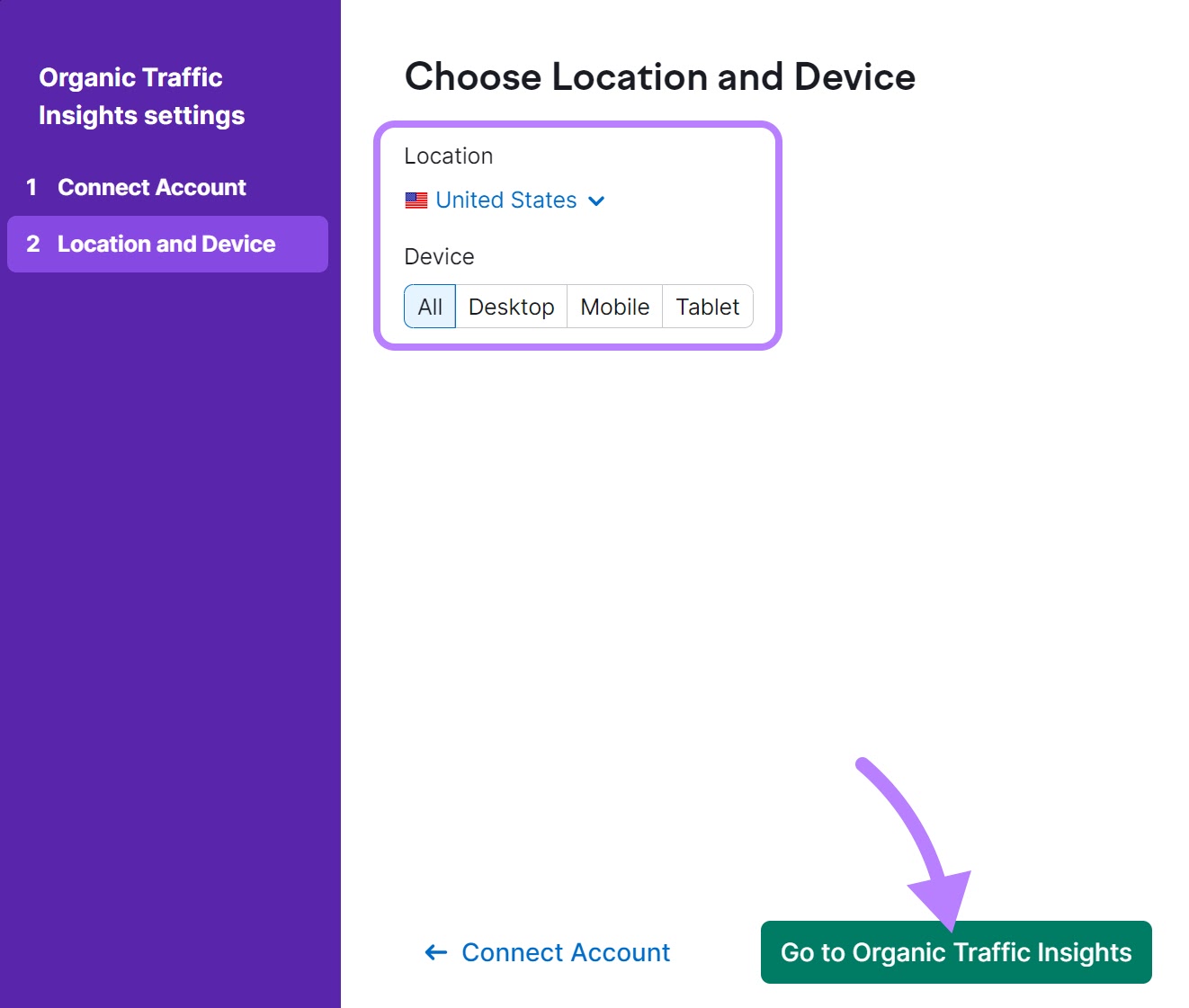Screen dimensions: 1189x1008
Task: Open the location dropdown arrow
Action: click(x=596, y=201)
